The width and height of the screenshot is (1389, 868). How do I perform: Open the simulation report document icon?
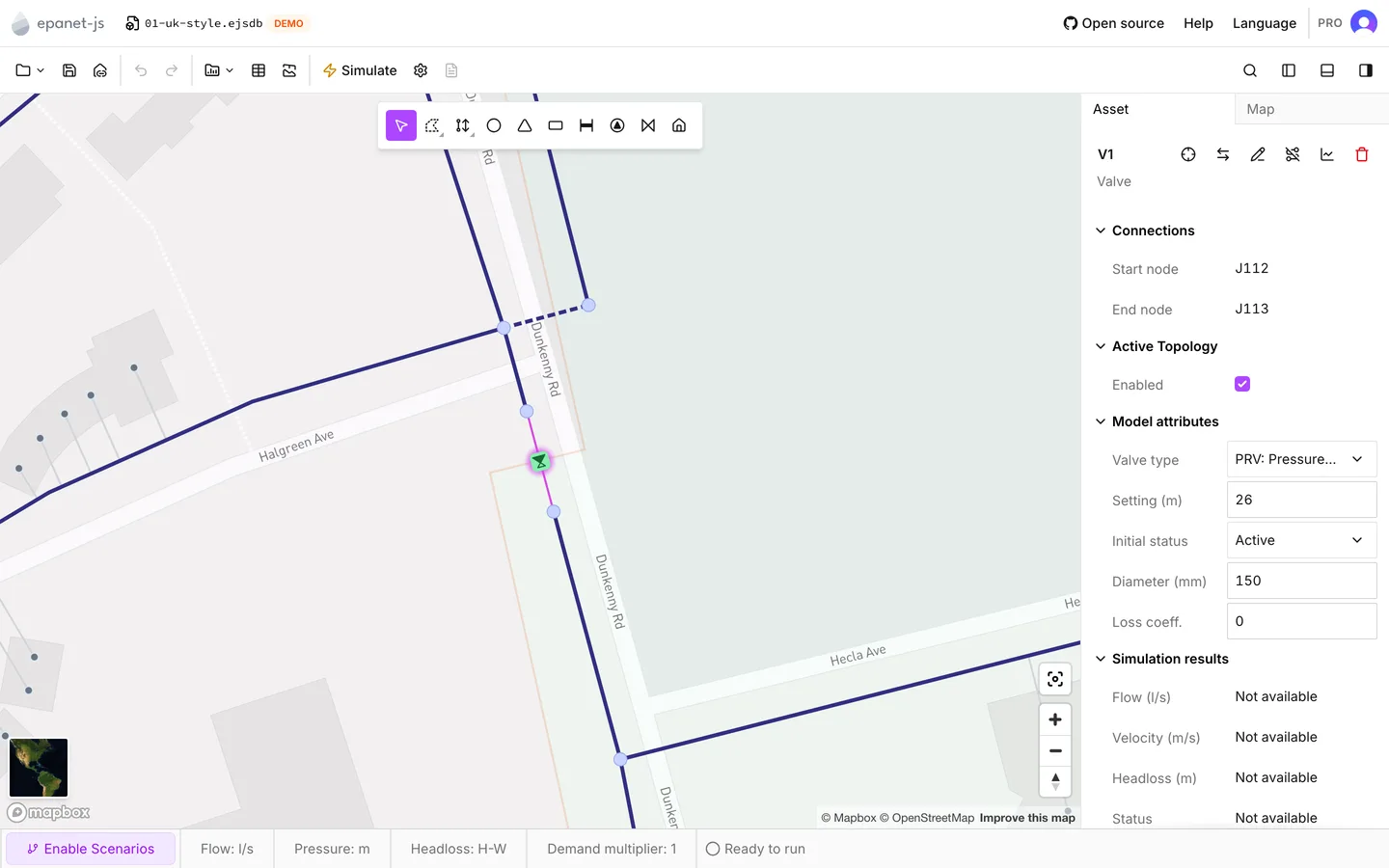coord(451,70)
